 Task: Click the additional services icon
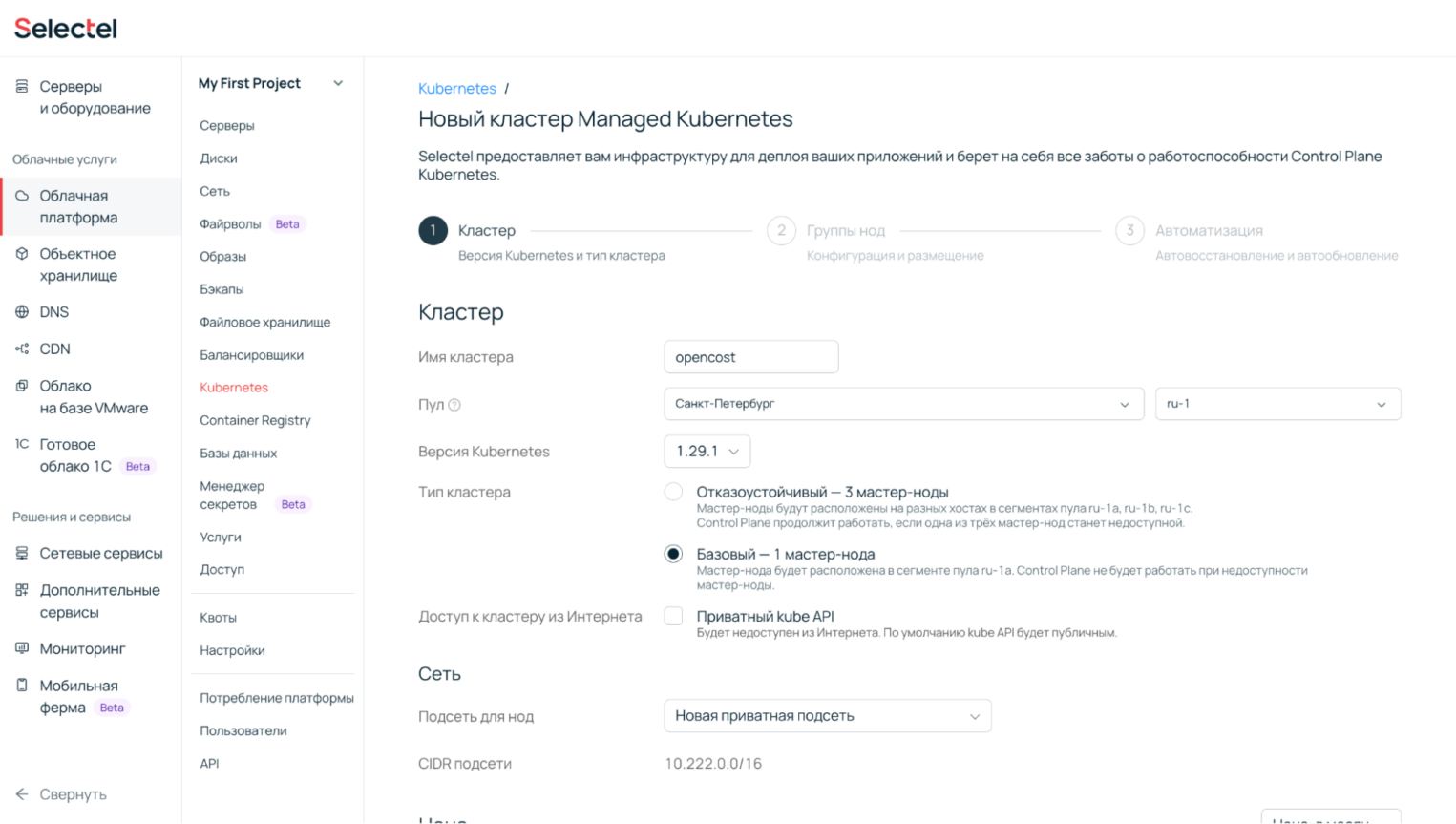(22, 590)
